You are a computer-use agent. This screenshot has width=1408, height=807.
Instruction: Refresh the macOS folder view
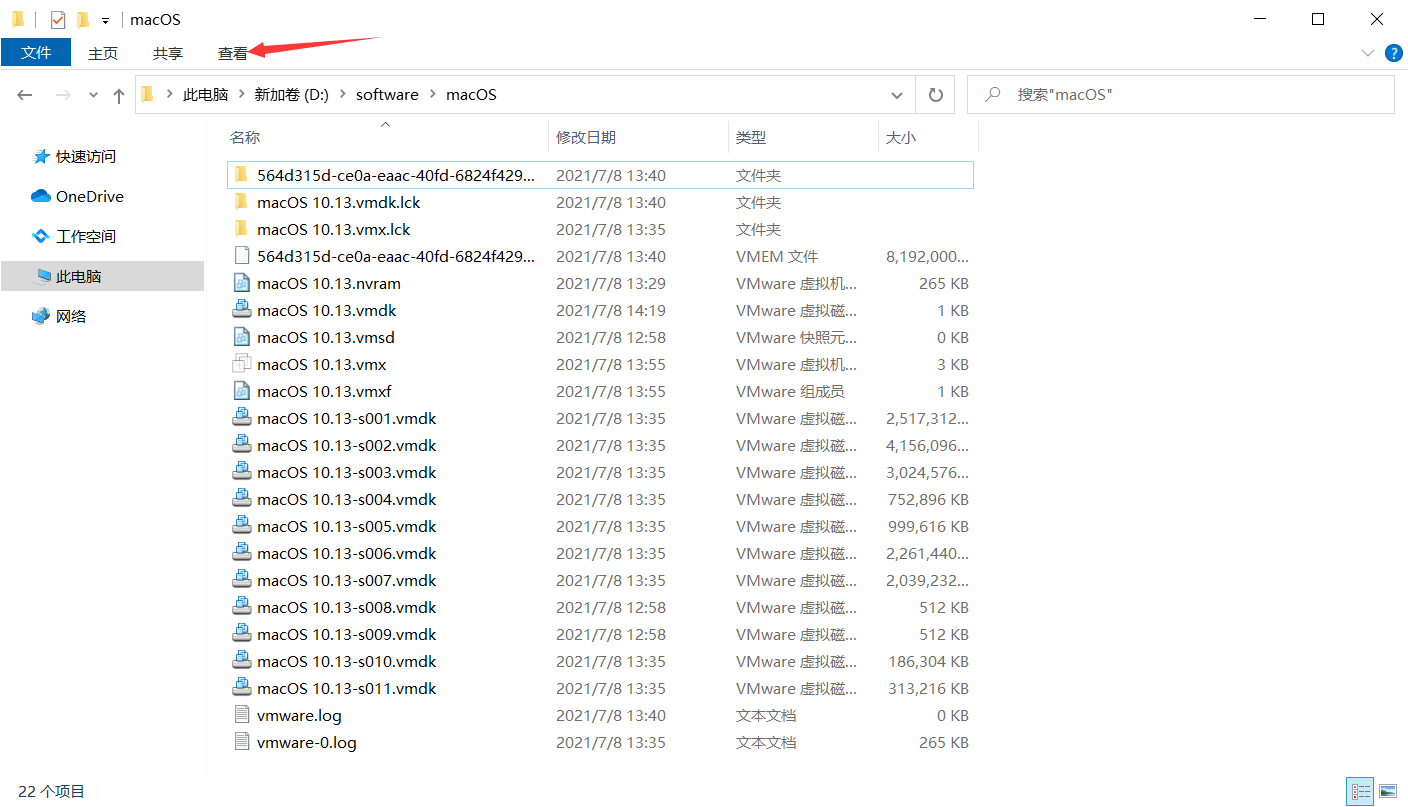[x=935, y=95]
